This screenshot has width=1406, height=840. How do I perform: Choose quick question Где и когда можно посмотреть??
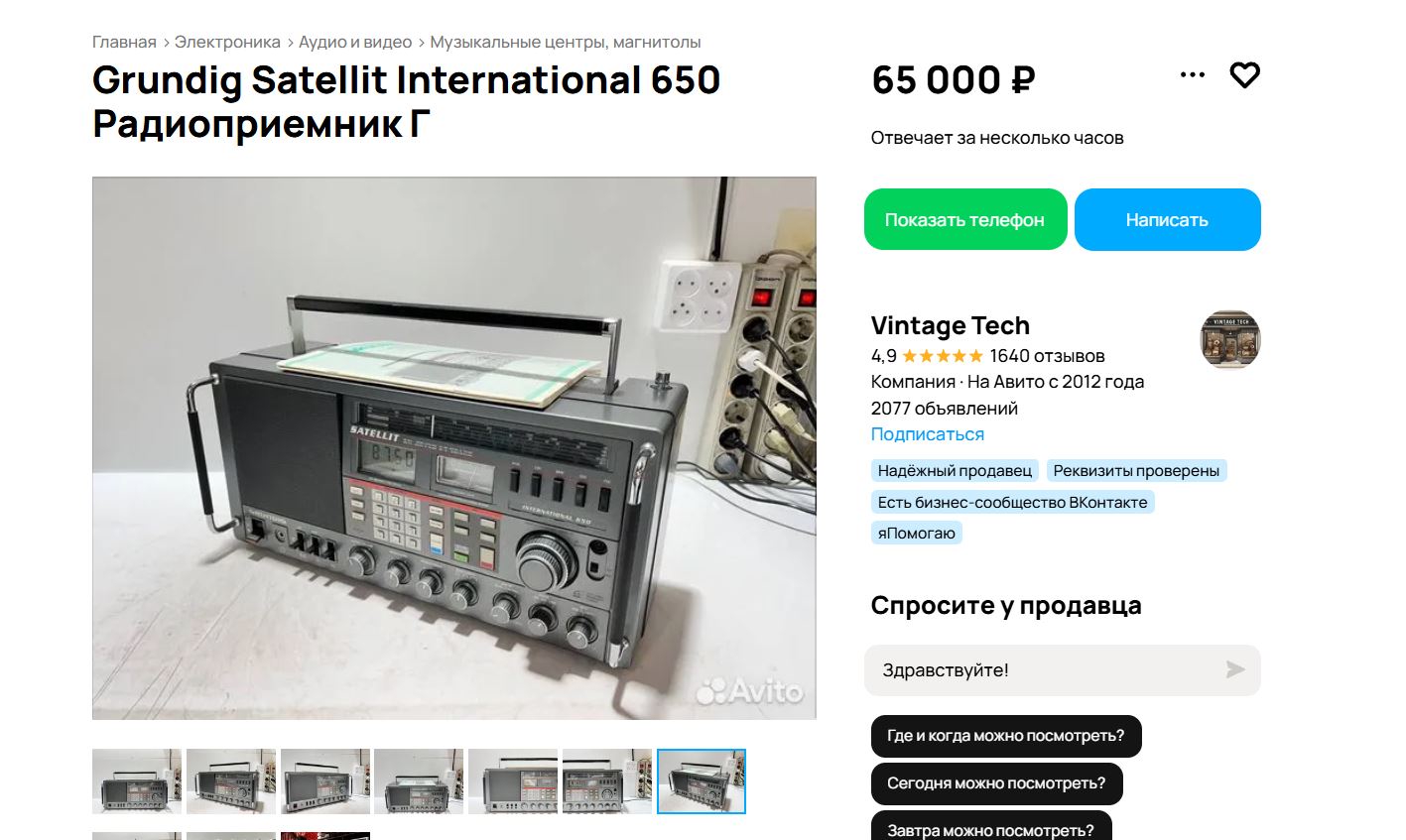1006,736
